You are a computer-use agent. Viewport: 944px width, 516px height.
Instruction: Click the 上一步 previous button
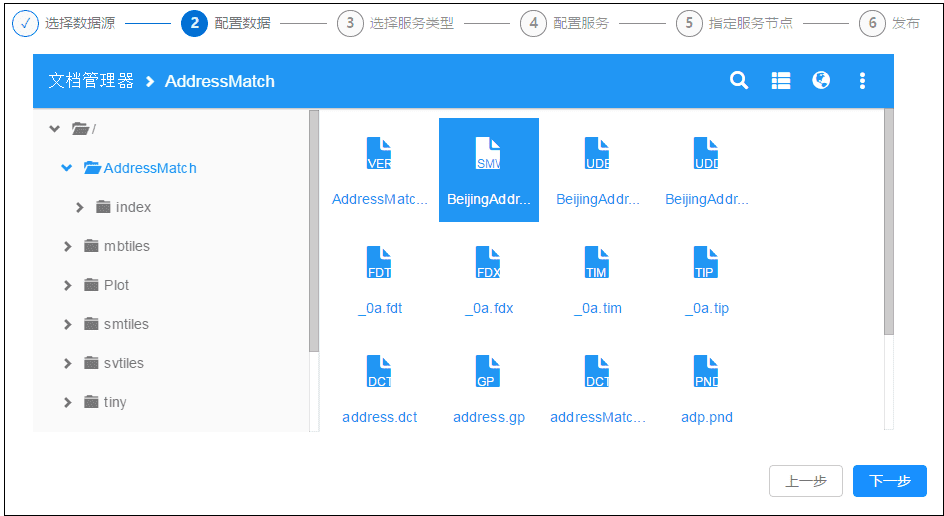805,481
